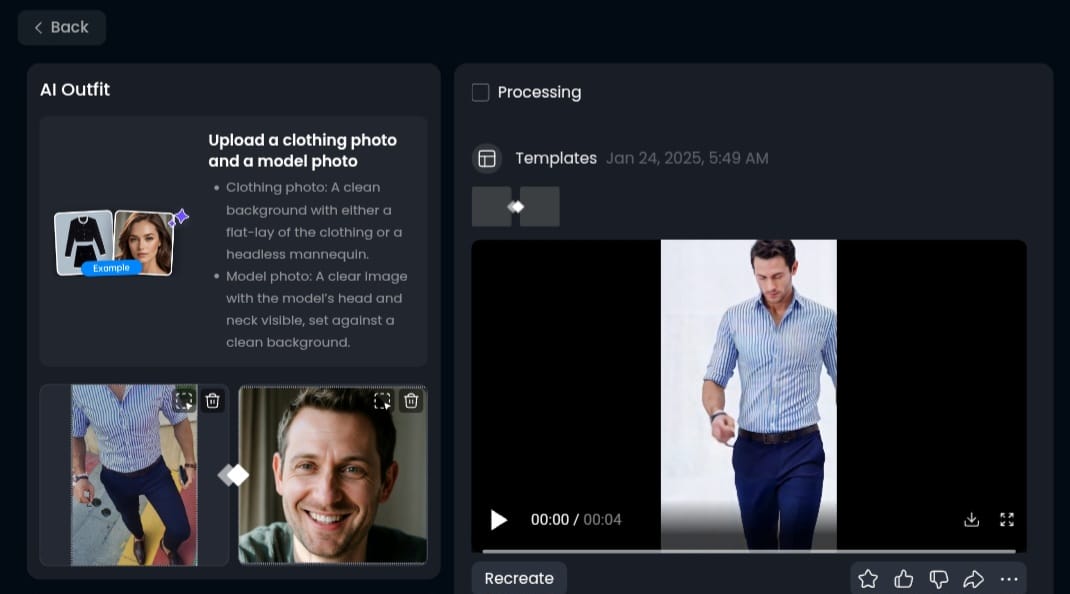Image resolution: width=1070 pixels, height=594 pixels.
Task: Click the Back button
Action: [61, 27]
